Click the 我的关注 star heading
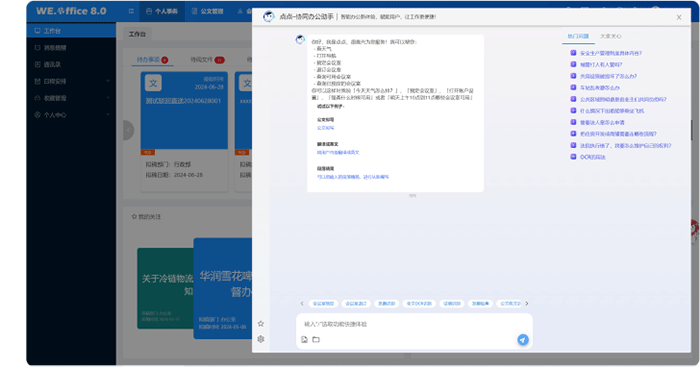This screenshot has width=700, height=367. (146, 217)
